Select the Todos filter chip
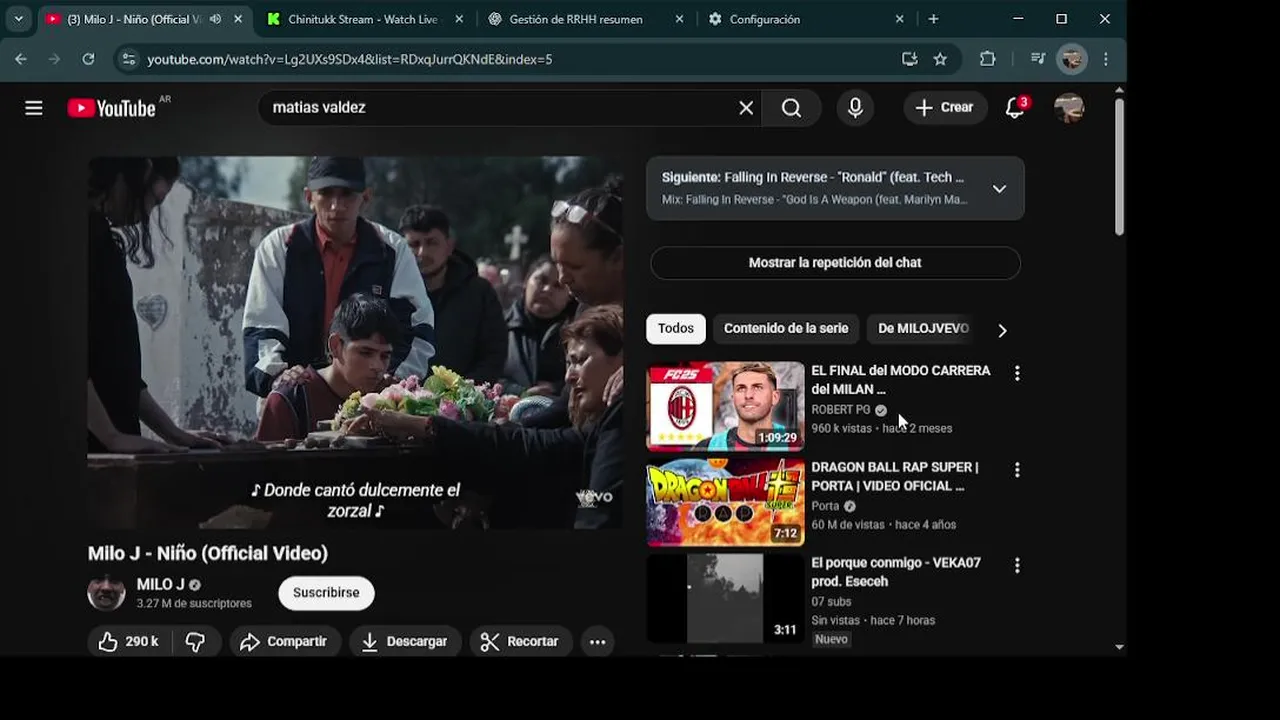Image resolution: width=1280 pixels, height=720 pixels. pos(676,328)
